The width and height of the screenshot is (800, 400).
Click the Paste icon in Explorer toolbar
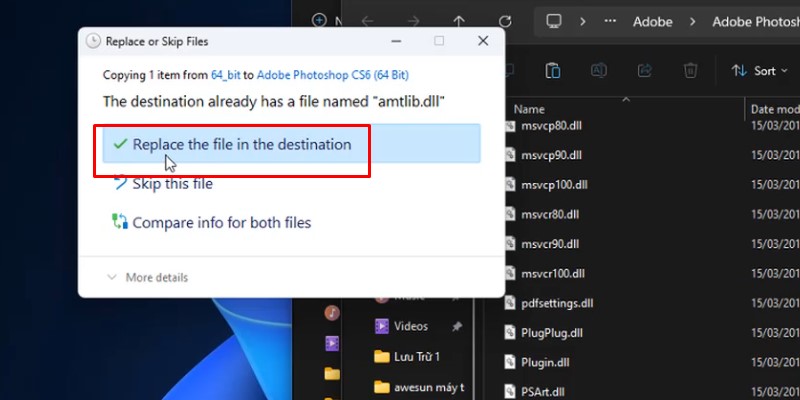(x=553, y=70)
